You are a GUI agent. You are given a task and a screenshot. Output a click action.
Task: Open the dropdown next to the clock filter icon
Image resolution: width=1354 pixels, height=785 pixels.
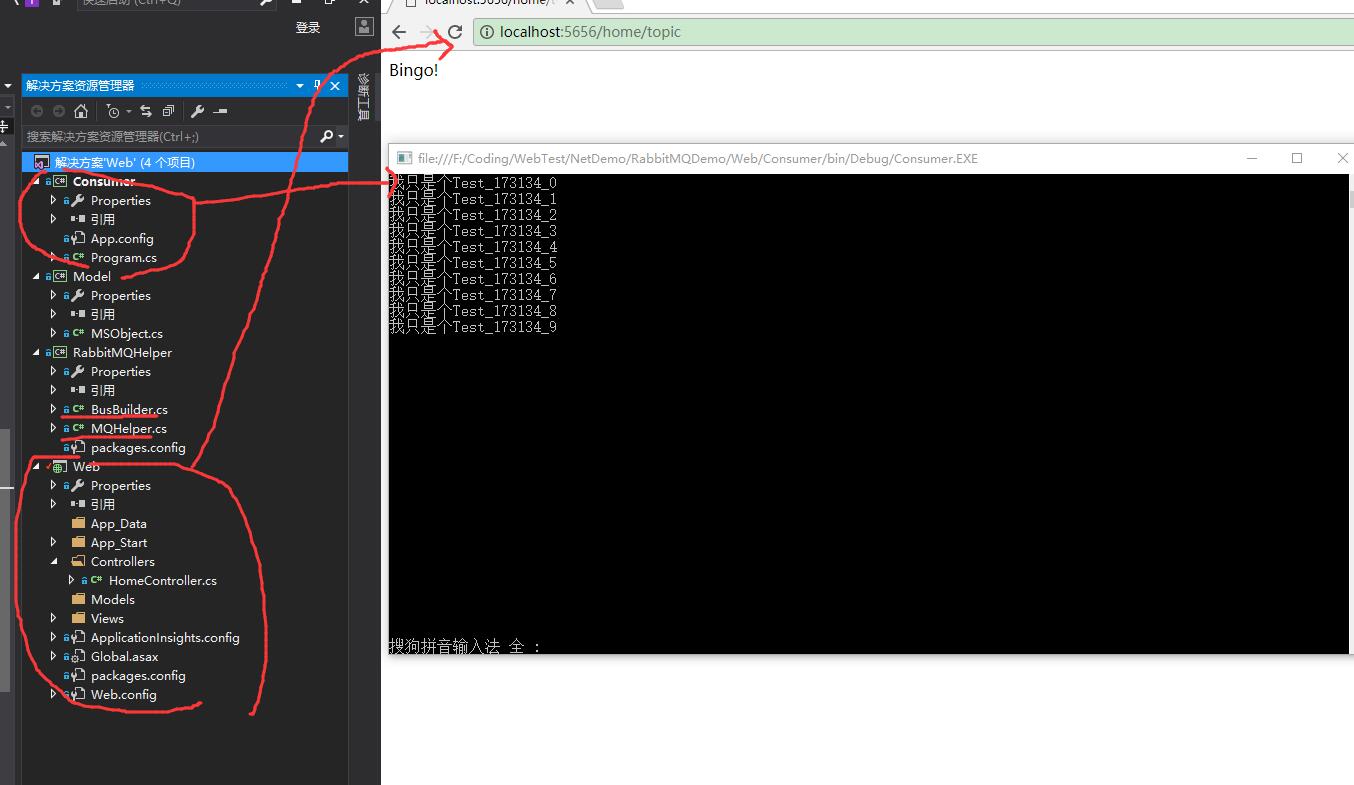pyautogui.click(x=128, y=111)
